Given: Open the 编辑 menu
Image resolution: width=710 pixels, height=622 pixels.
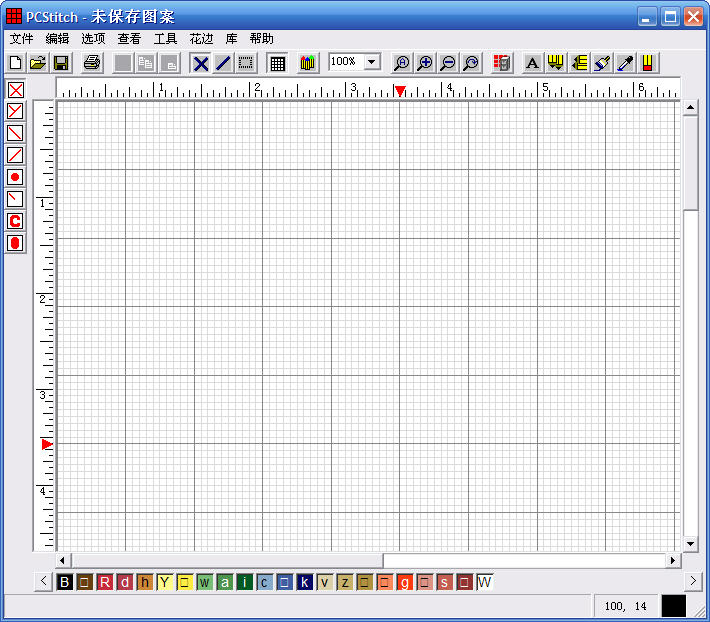Looking at the screenshot, I should click(x=58, y=39).
